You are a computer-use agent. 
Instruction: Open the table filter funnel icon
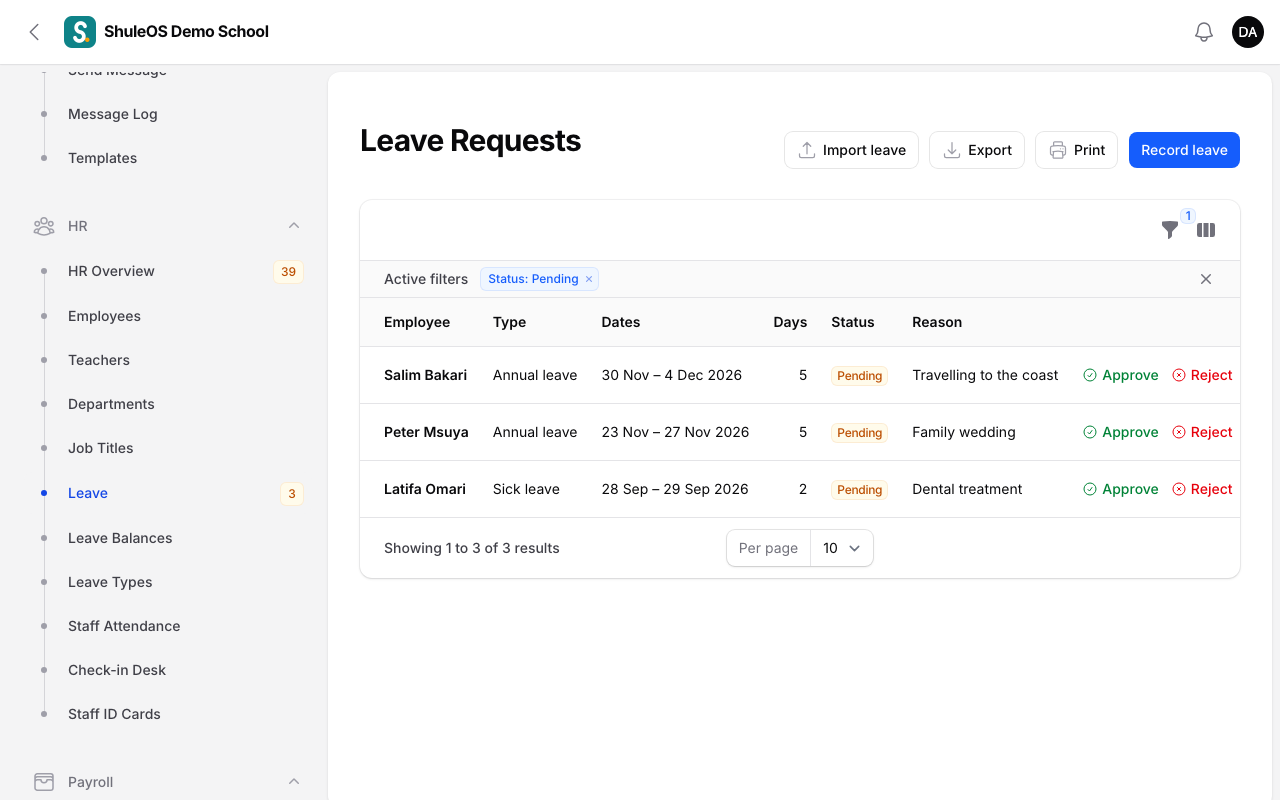point(1170,230)
